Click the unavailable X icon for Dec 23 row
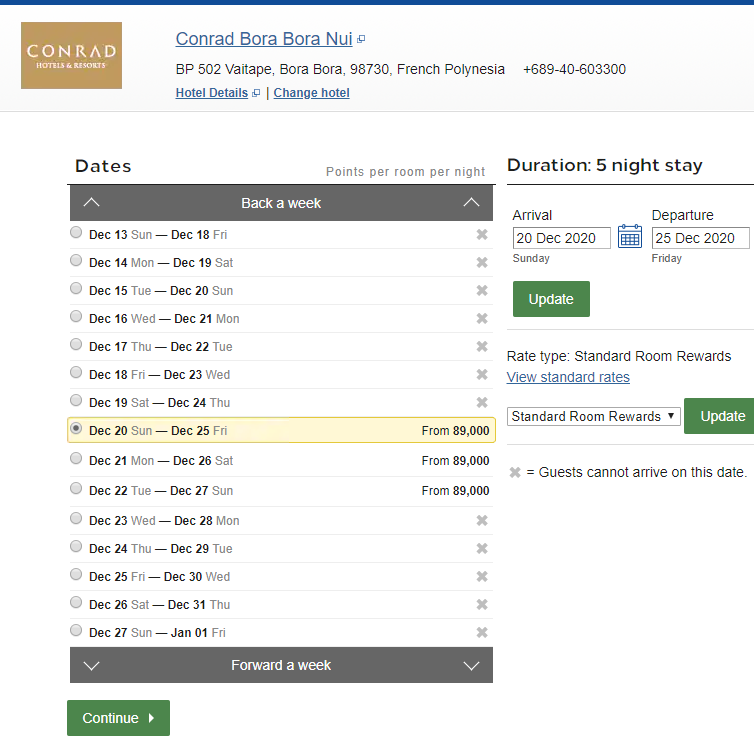 [482, 520]
